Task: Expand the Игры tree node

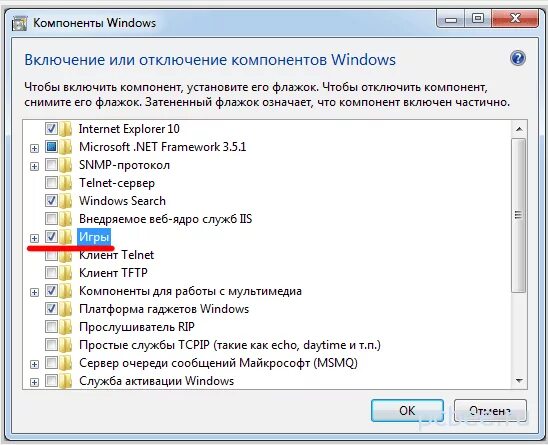Action: point(34,238)
